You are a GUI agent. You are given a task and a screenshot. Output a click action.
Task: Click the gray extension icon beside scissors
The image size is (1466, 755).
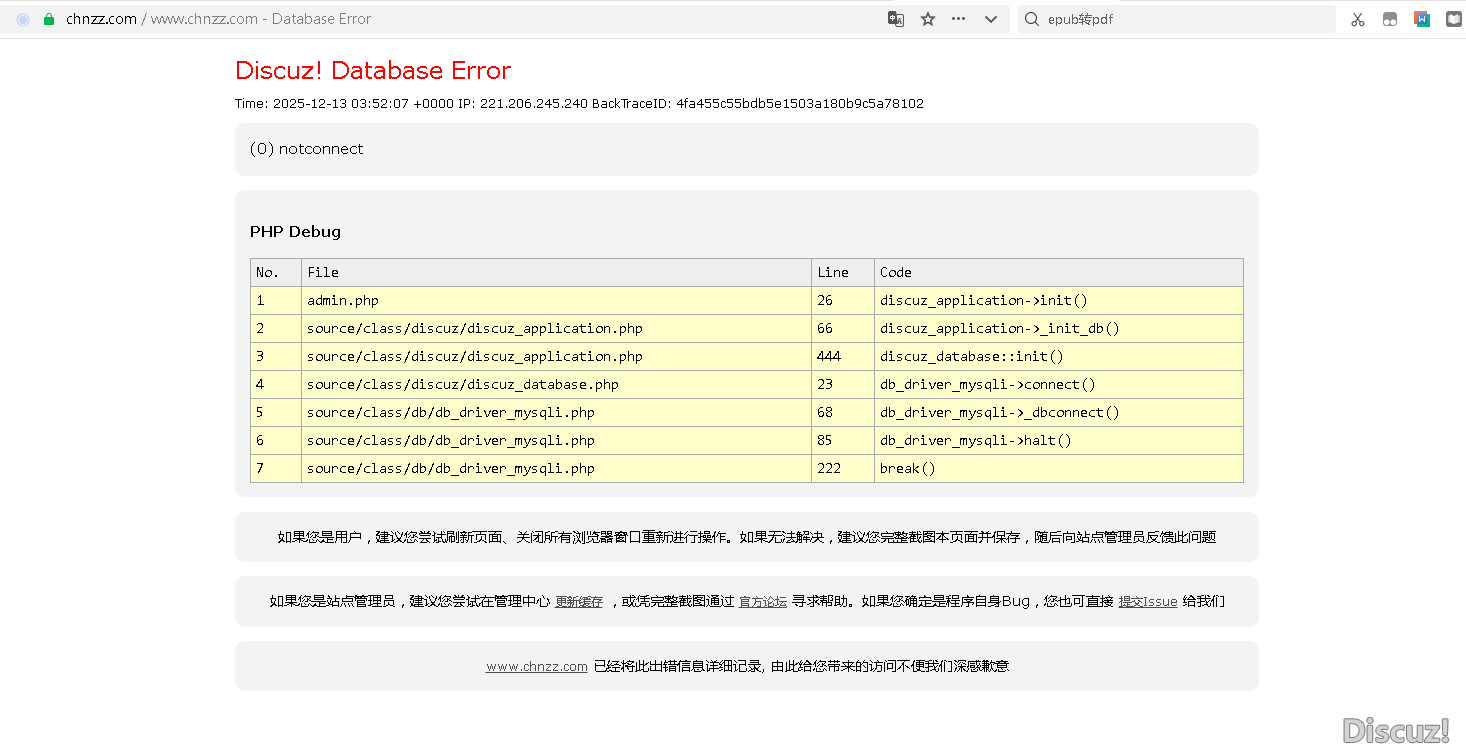click(x=1389, y=19)
